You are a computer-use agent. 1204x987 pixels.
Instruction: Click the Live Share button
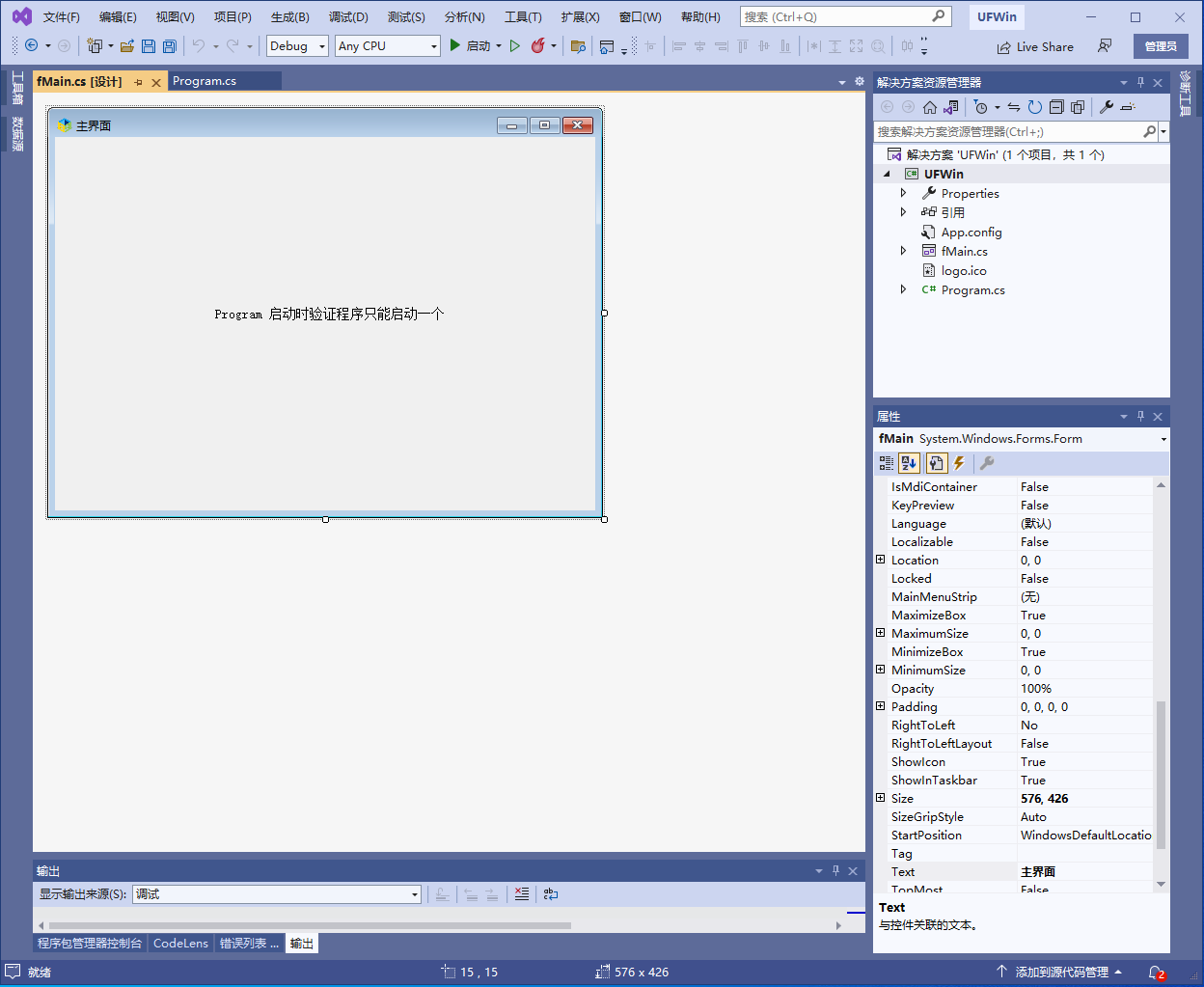coord(1035,46)
